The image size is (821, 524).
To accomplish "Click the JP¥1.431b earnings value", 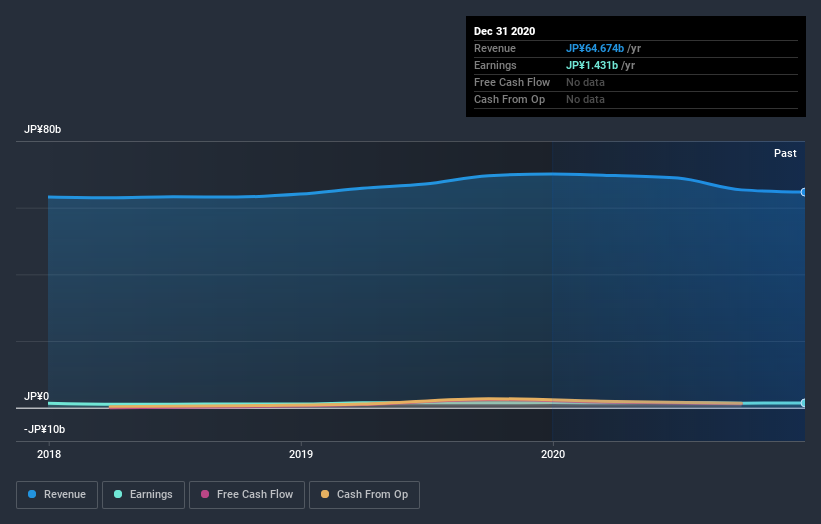I will tap(592, 65).
